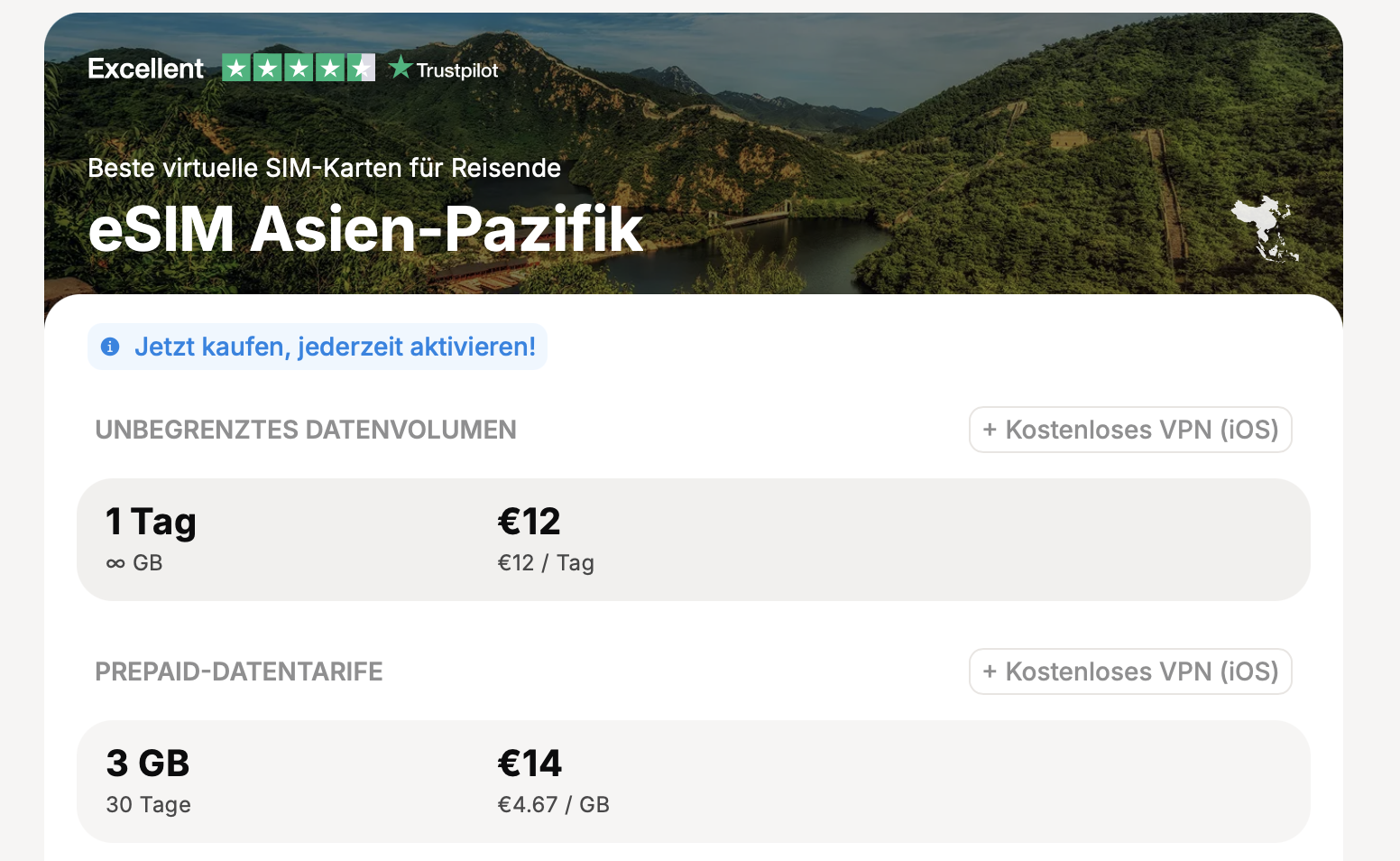1400x861 pixels.
Task: Click the Trustpilot star logo
Action: coord(401,67)
